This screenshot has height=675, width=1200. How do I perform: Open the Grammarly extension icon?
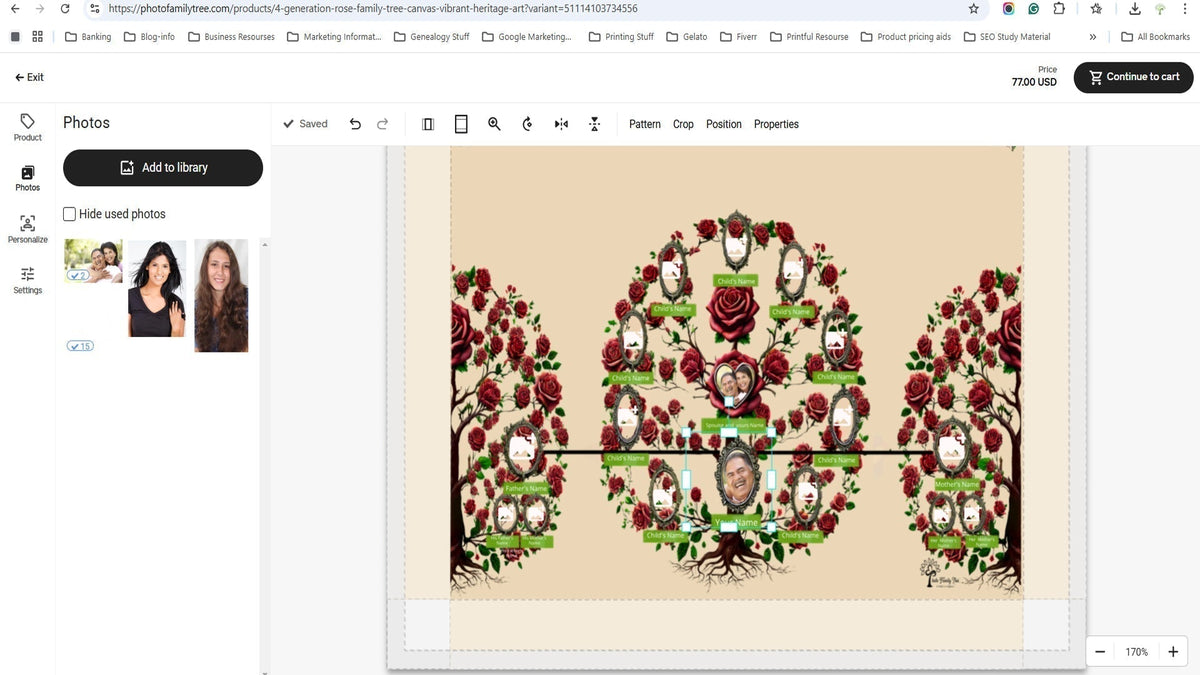click(1034, 9)
